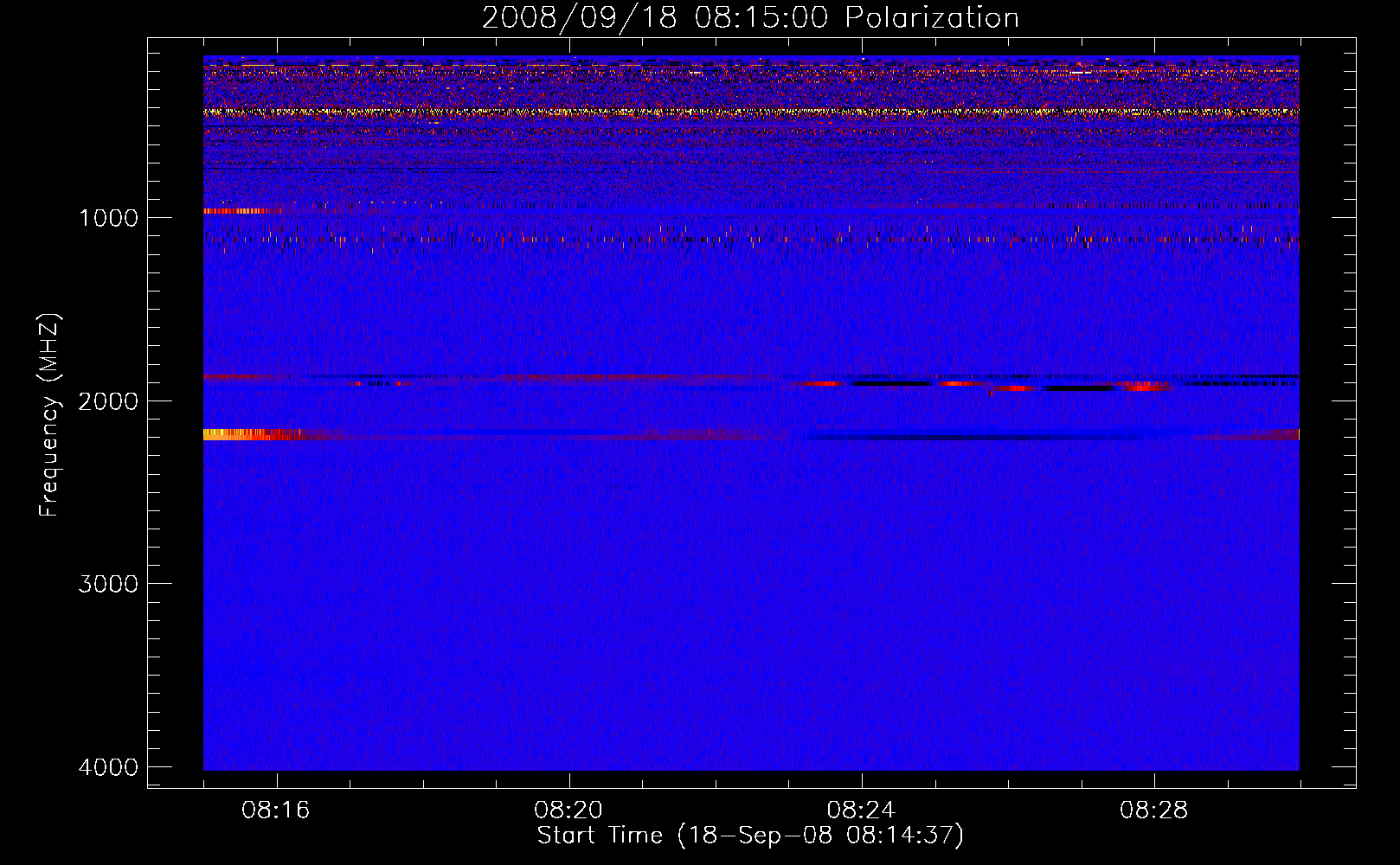Click the 2000 frequency tick label
Image resolution: width=1400 pixels, height=865 pixels.
(x=108, y=401)
